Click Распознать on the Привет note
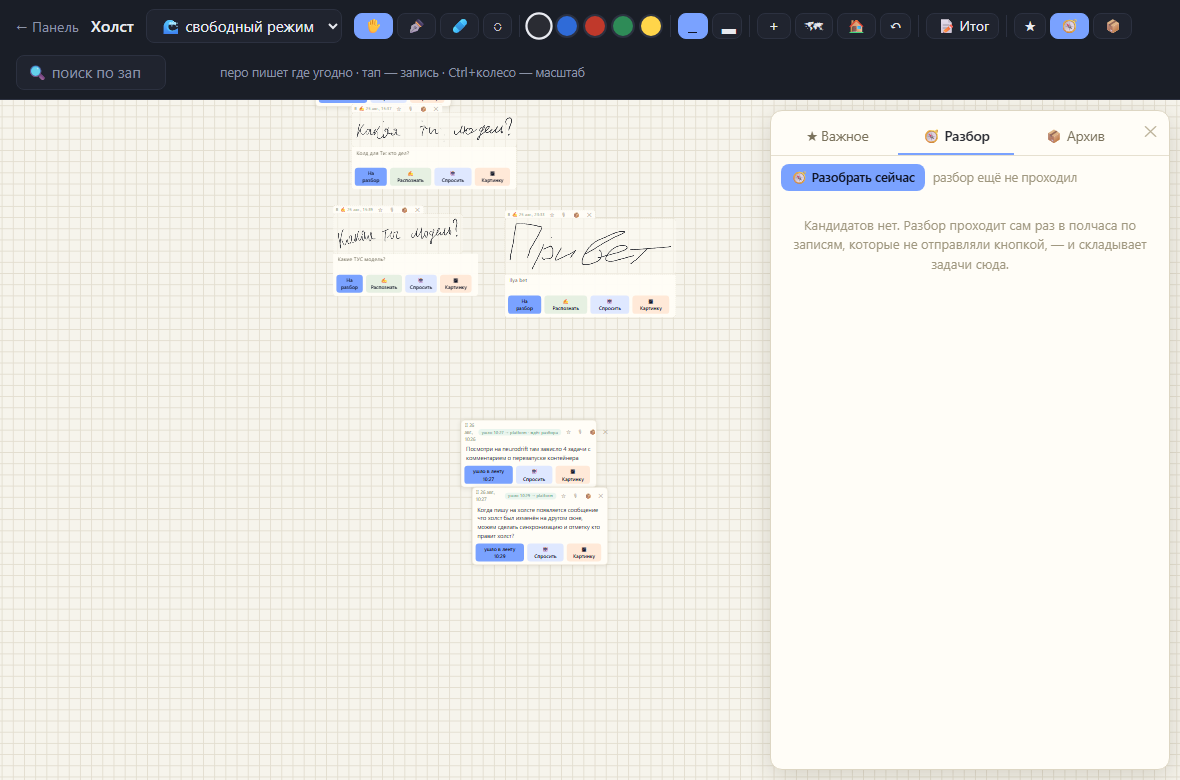 tap(566, 304)
